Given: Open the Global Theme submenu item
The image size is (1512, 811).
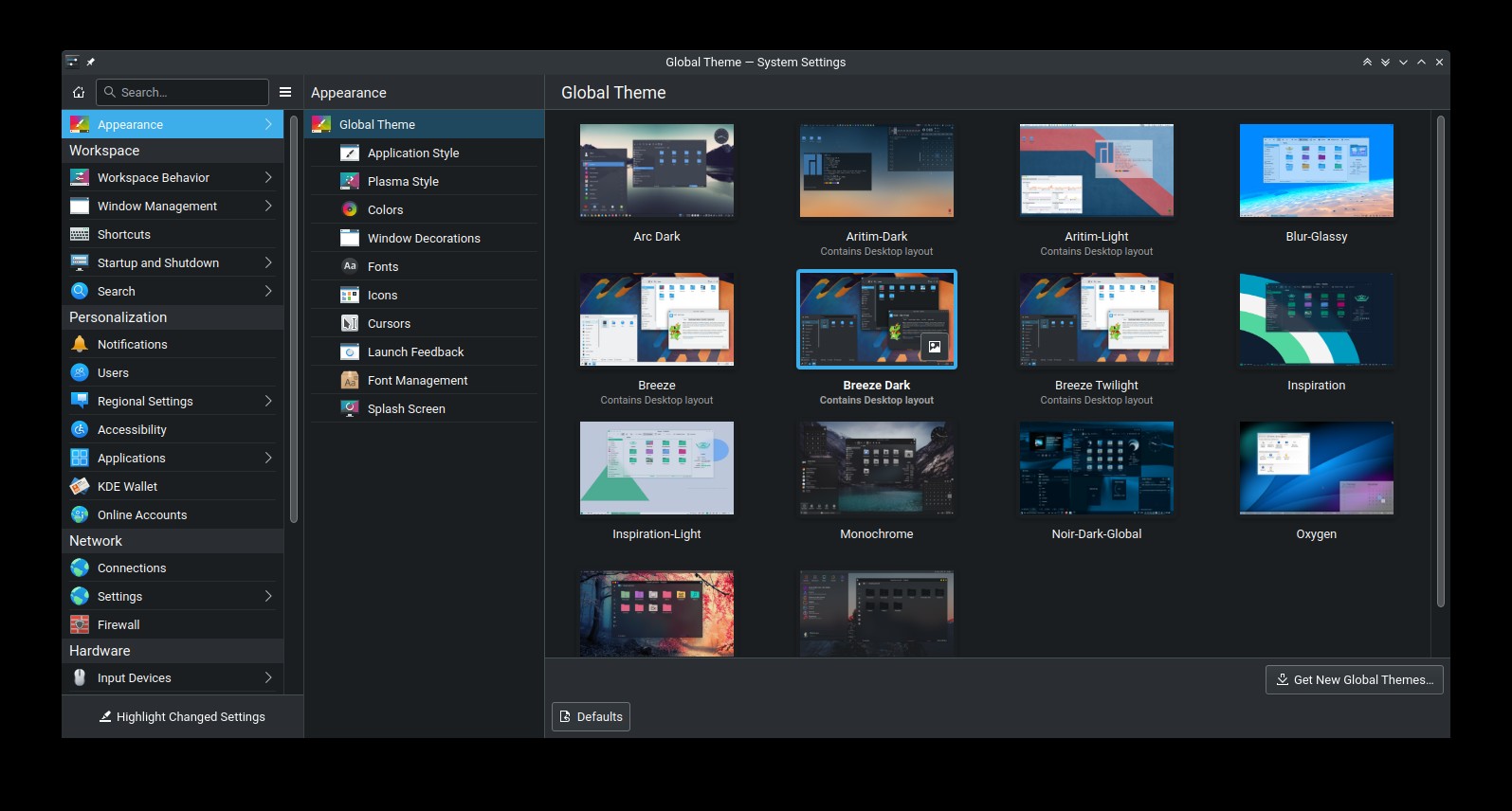Looking at the screenshot, I should click(425, 124).
